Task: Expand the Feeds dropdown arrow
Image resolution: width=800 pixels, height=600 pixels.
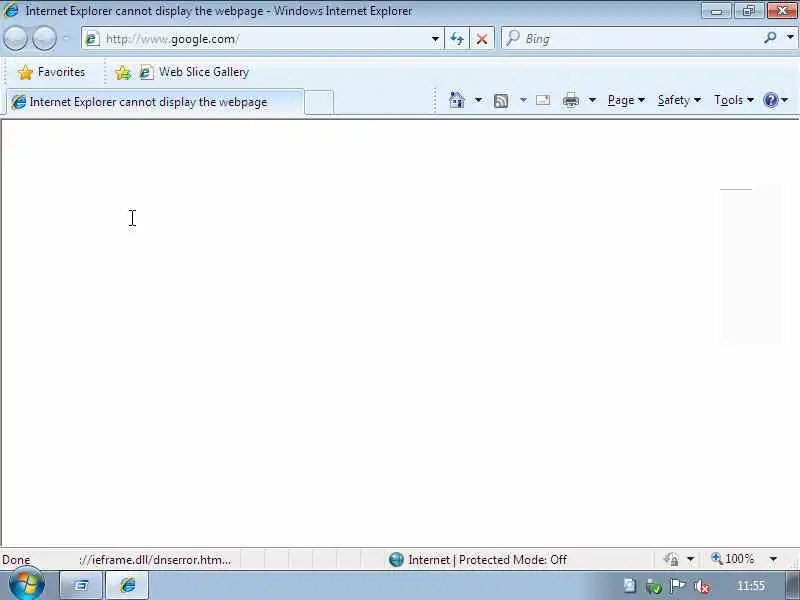Action: click(x=523, y=100)
